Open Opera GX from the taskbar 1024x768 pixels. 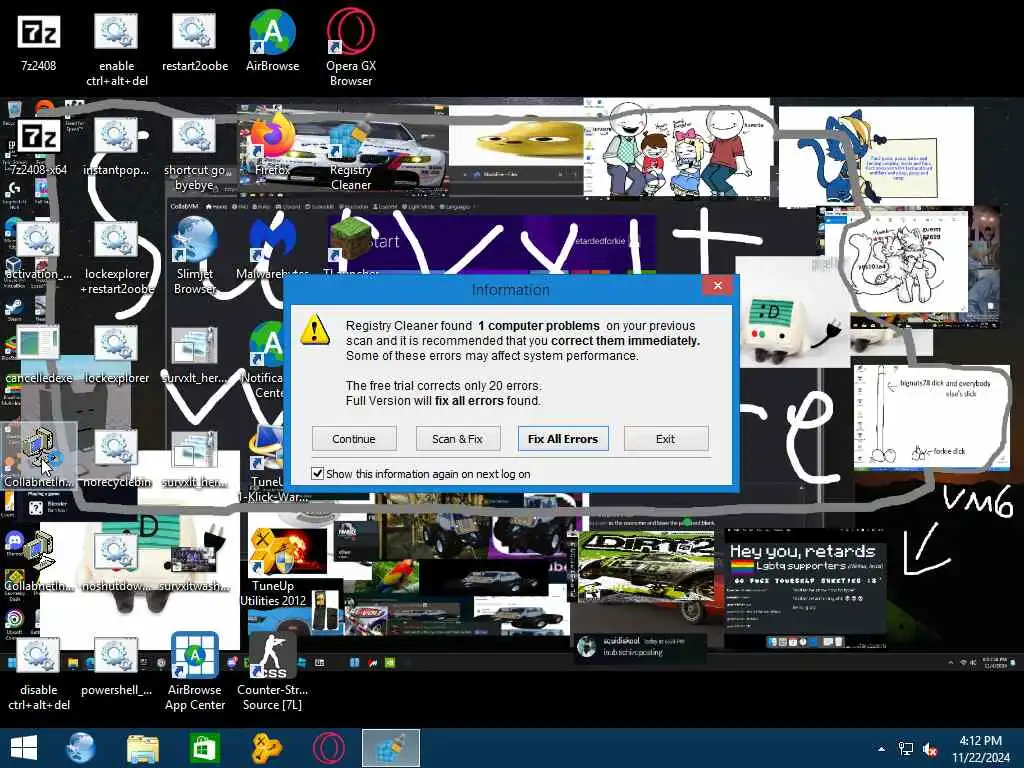tap(328, 748)
